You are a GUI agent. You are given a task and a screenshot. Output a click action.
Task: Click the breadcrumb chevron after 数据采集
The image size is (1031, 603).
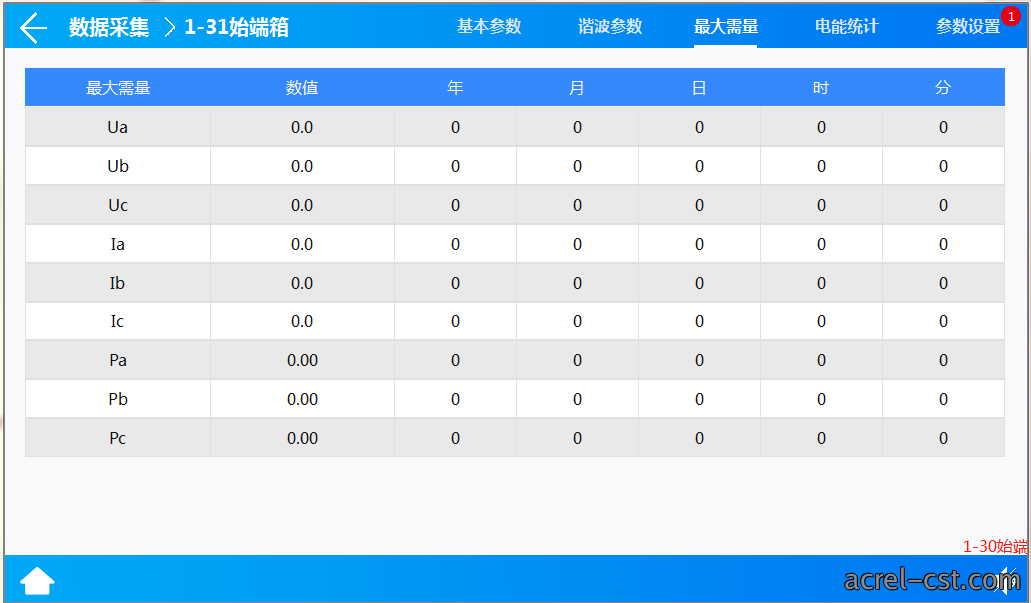169,28
